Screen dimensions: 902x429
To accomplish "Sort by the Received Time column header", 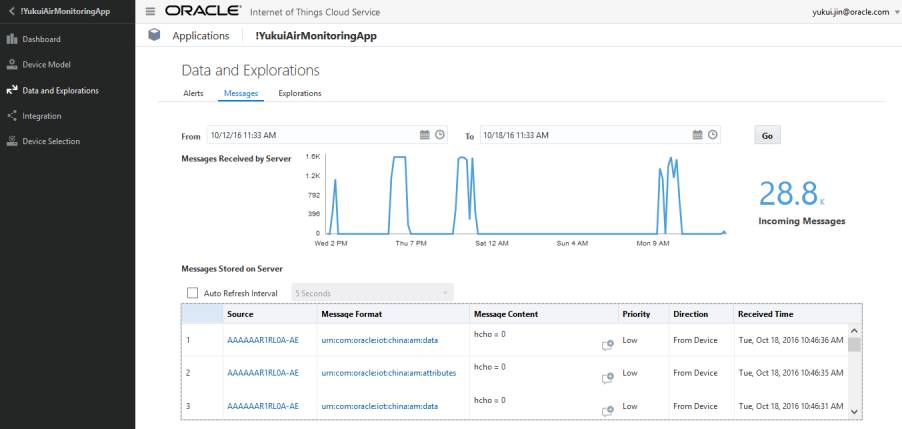I will click(x=765, y=314).
